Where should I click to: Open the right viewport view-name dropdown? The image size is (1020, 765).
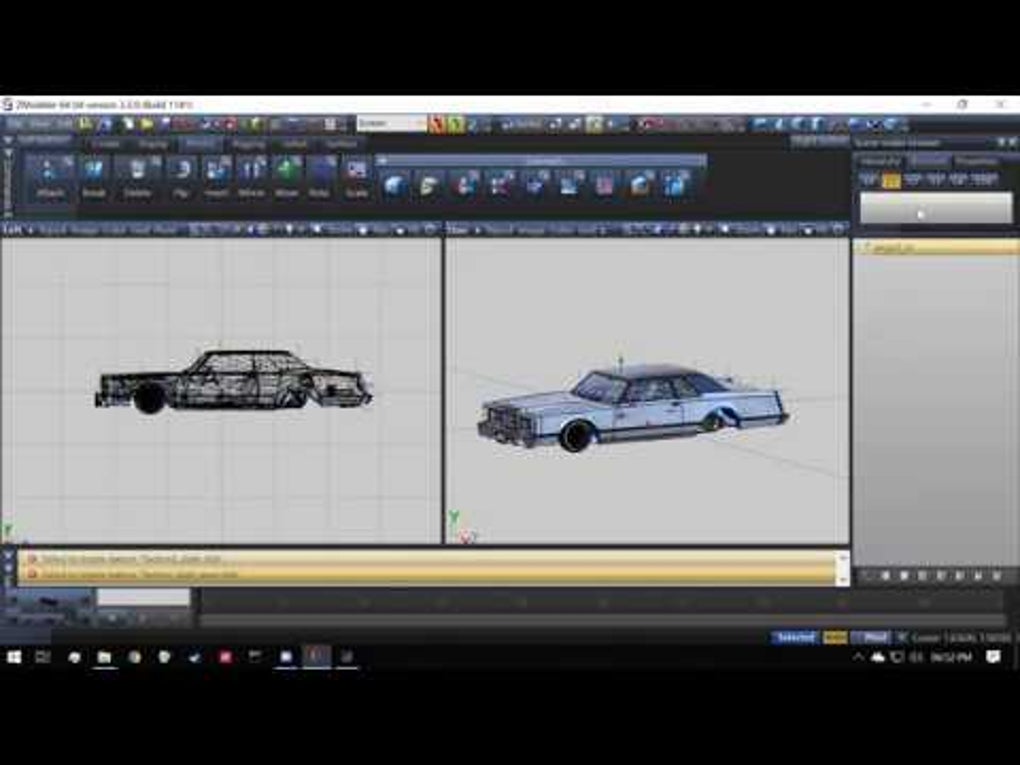[x=463, y=230]
